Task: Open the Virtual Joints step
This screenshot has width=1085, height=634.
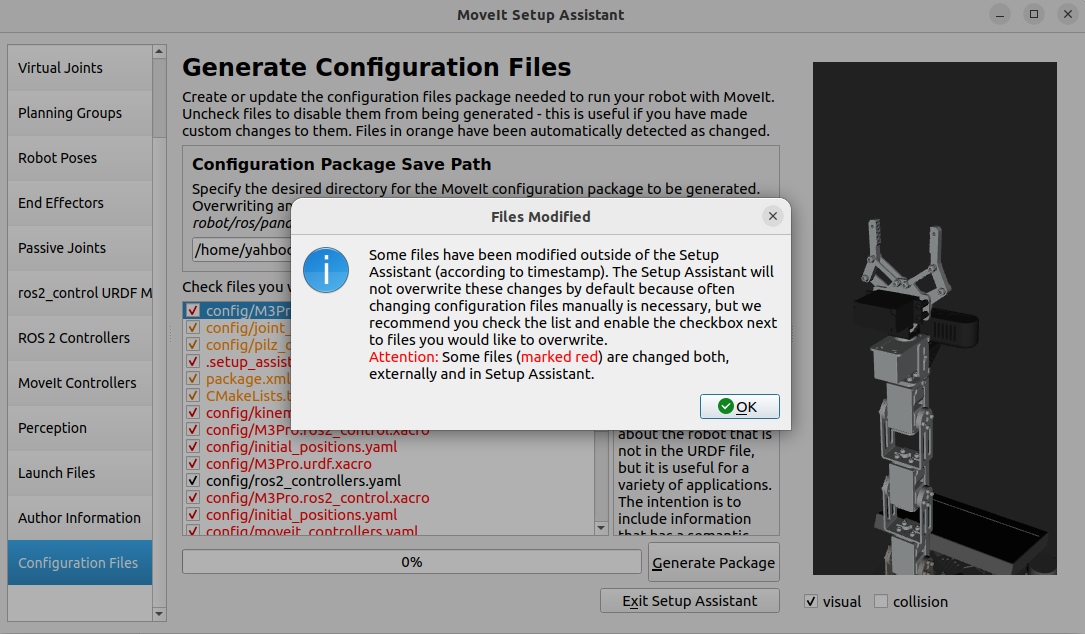Action: pos(80,68)
